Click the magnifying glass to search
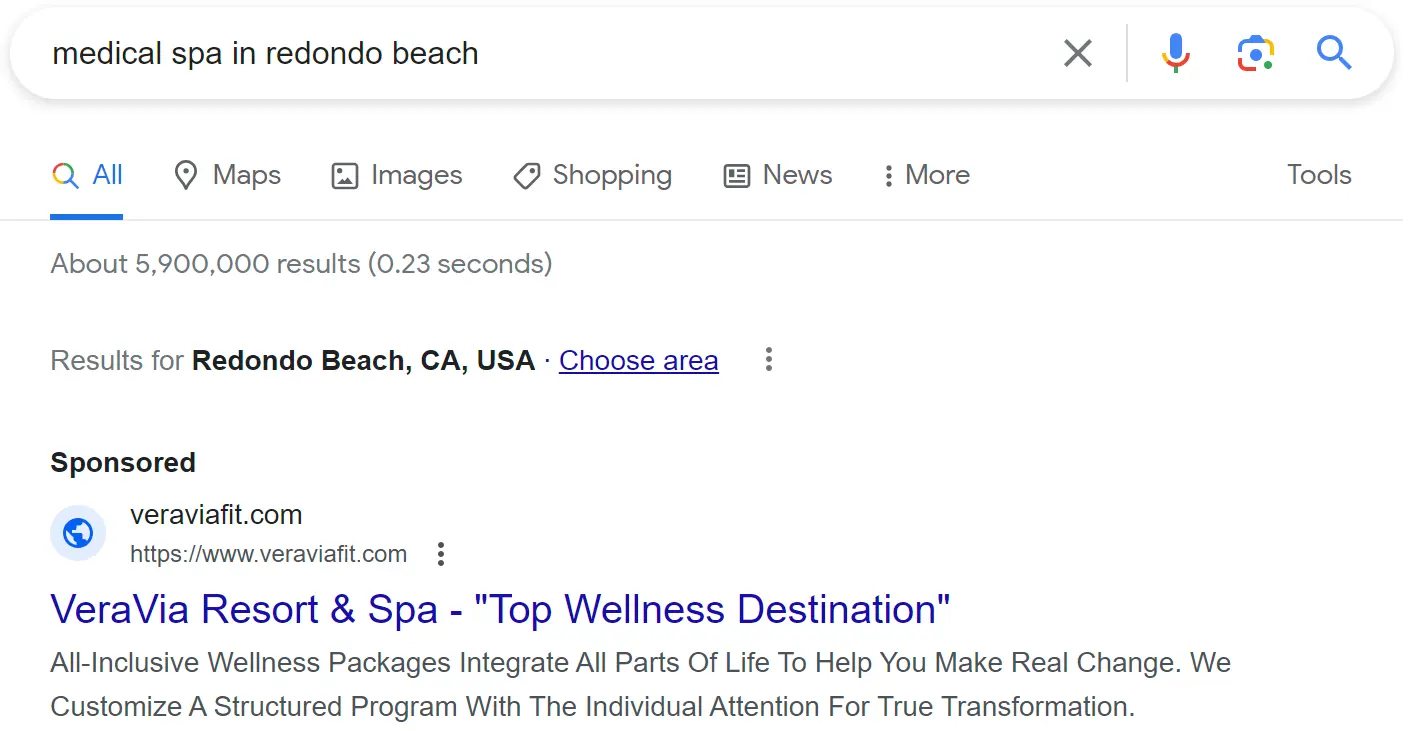Viewport: 1403px width, 731px height. 1334,53
